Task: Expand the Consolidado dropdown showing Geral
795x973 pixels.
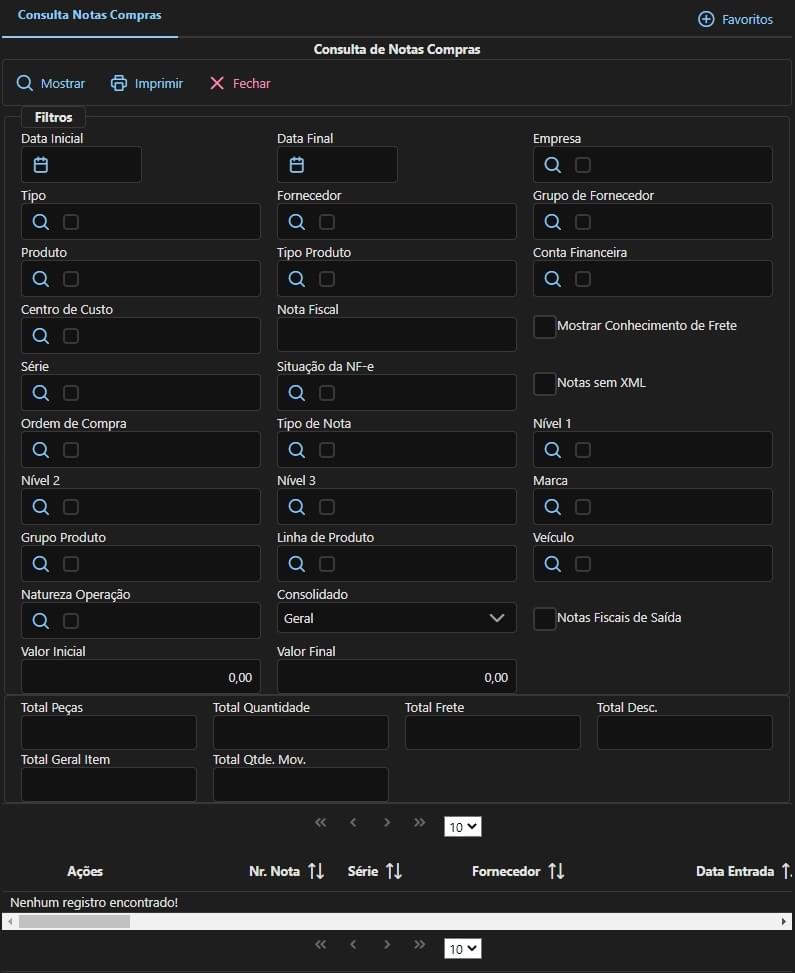Action: [x=396, y=618]
